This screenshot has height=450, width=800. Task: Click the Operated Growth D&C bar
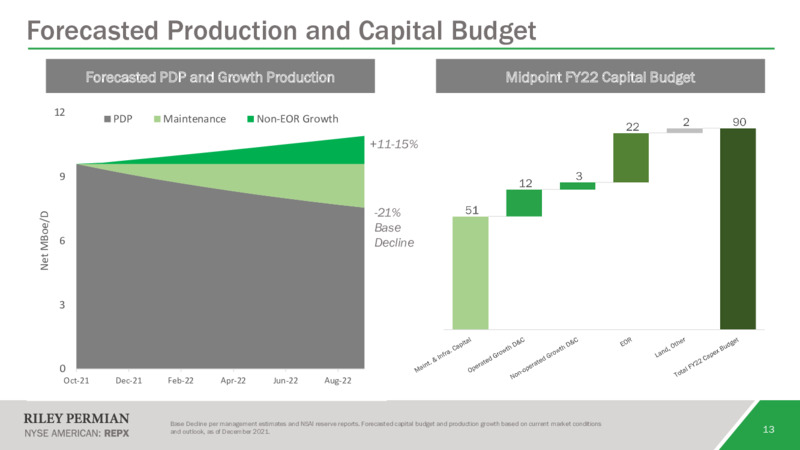tap(524, 203)
